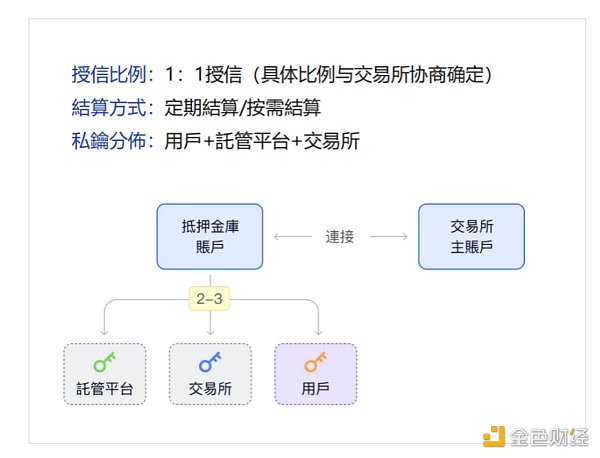
Task: Click the yellow 2-3 badge
Action: (210, 296)
